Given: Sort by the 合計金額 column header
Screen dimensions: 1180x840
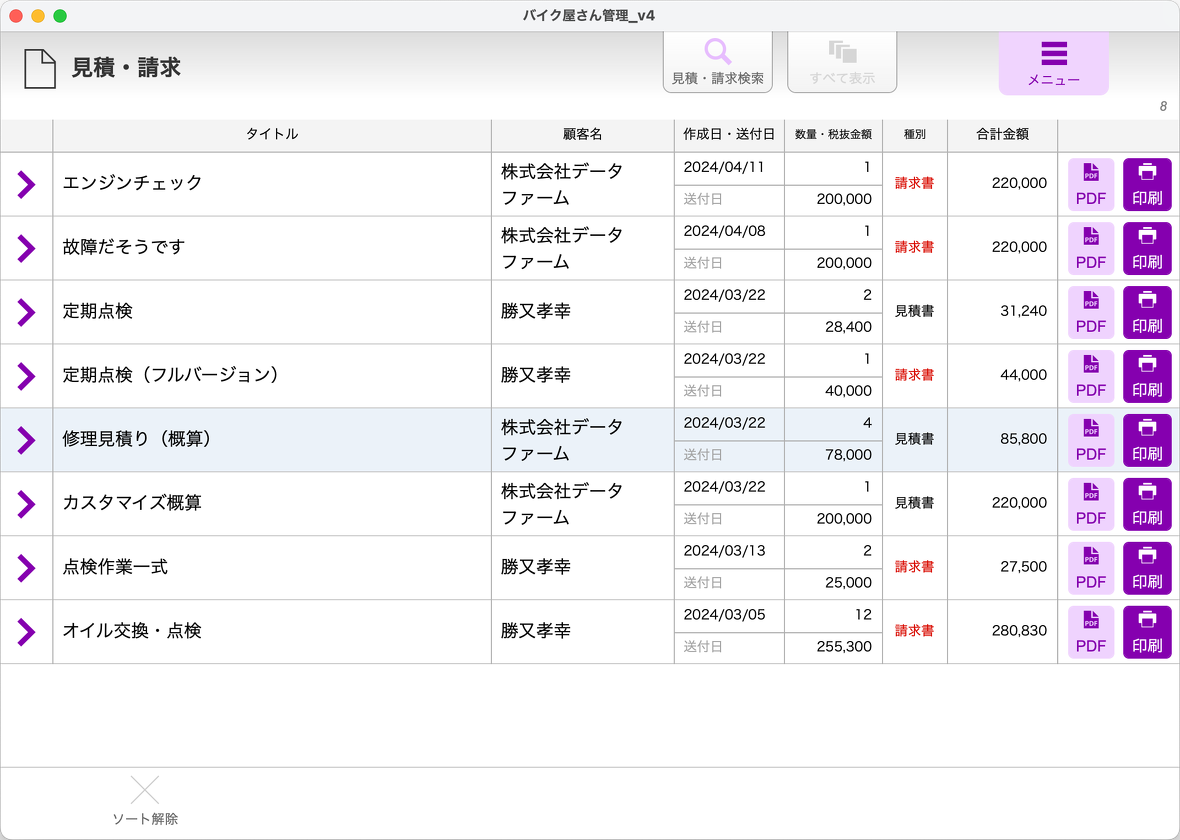Looking at the screenshot, I should pos(1002,134).
